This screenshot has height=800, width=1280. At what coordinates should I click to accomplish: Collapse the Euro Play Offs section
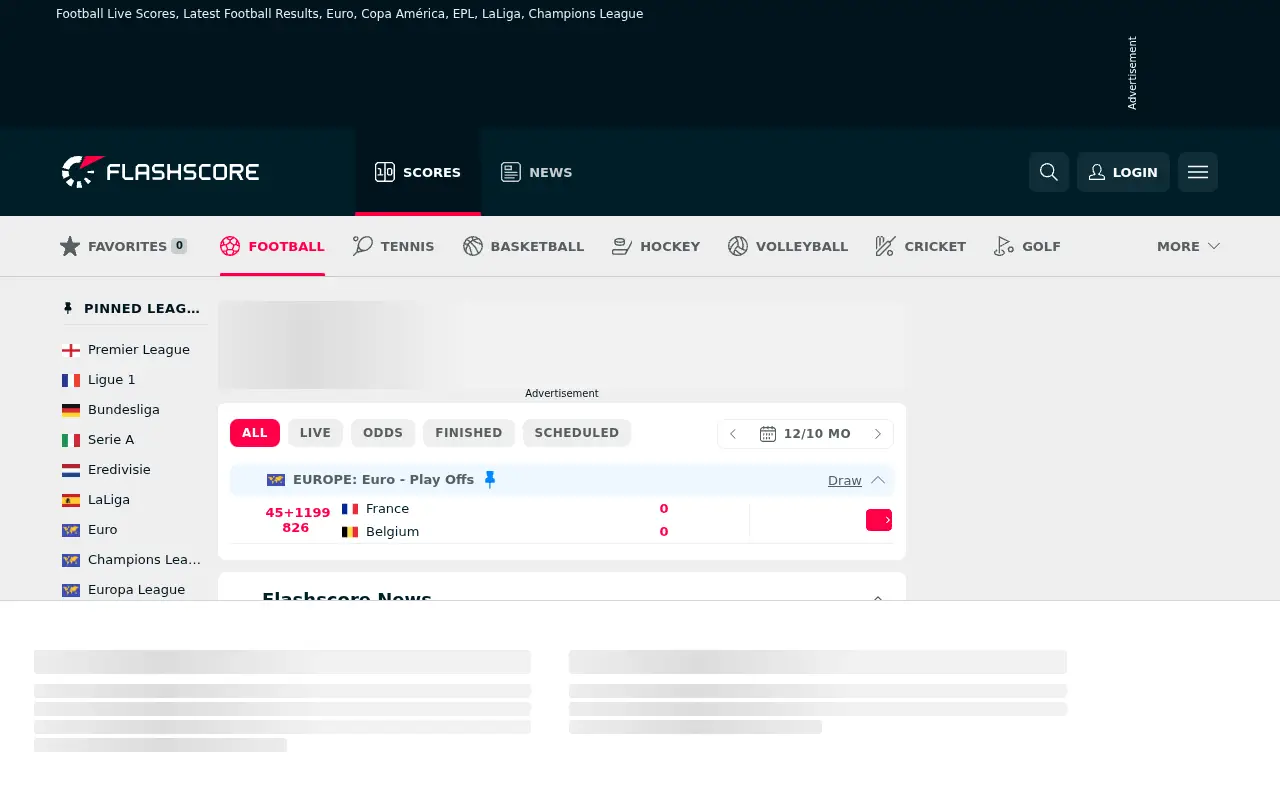878,480
